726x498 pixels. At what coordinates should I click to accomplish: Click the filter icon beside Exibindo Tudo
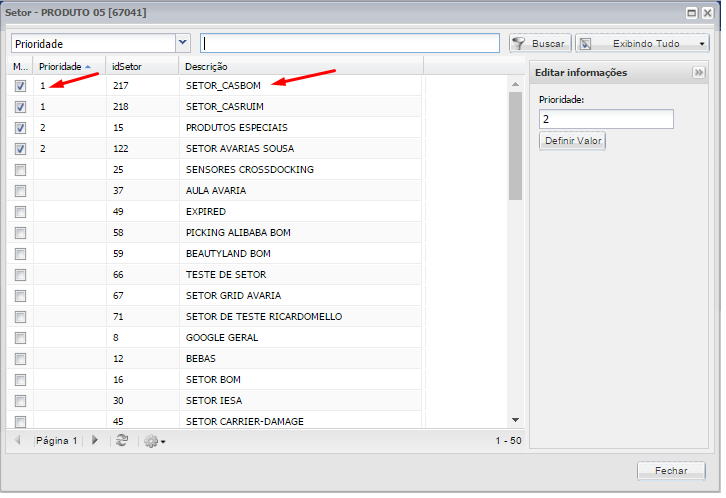tap(586, 44)
